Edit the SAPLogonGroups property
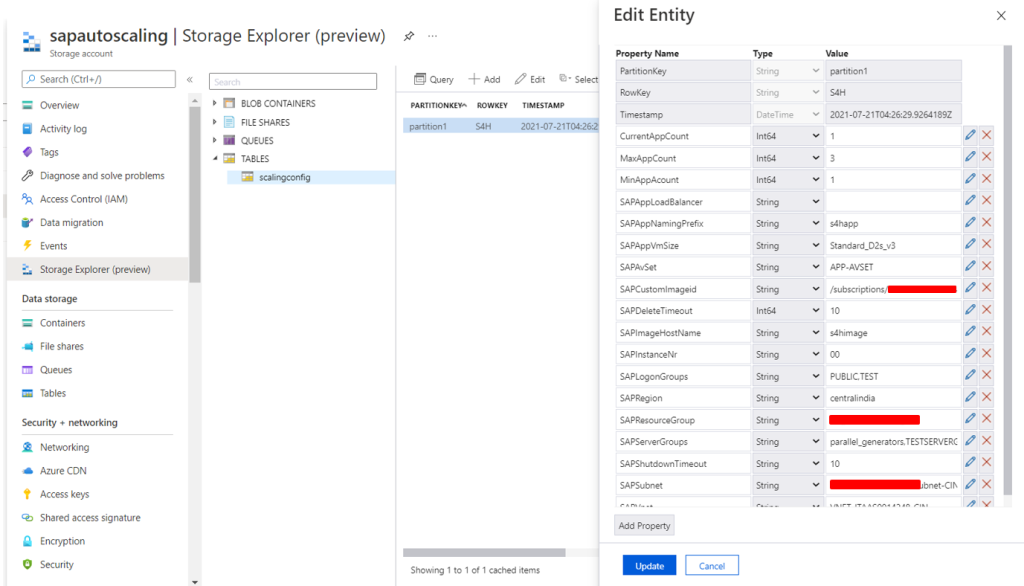 coord(970,376)
